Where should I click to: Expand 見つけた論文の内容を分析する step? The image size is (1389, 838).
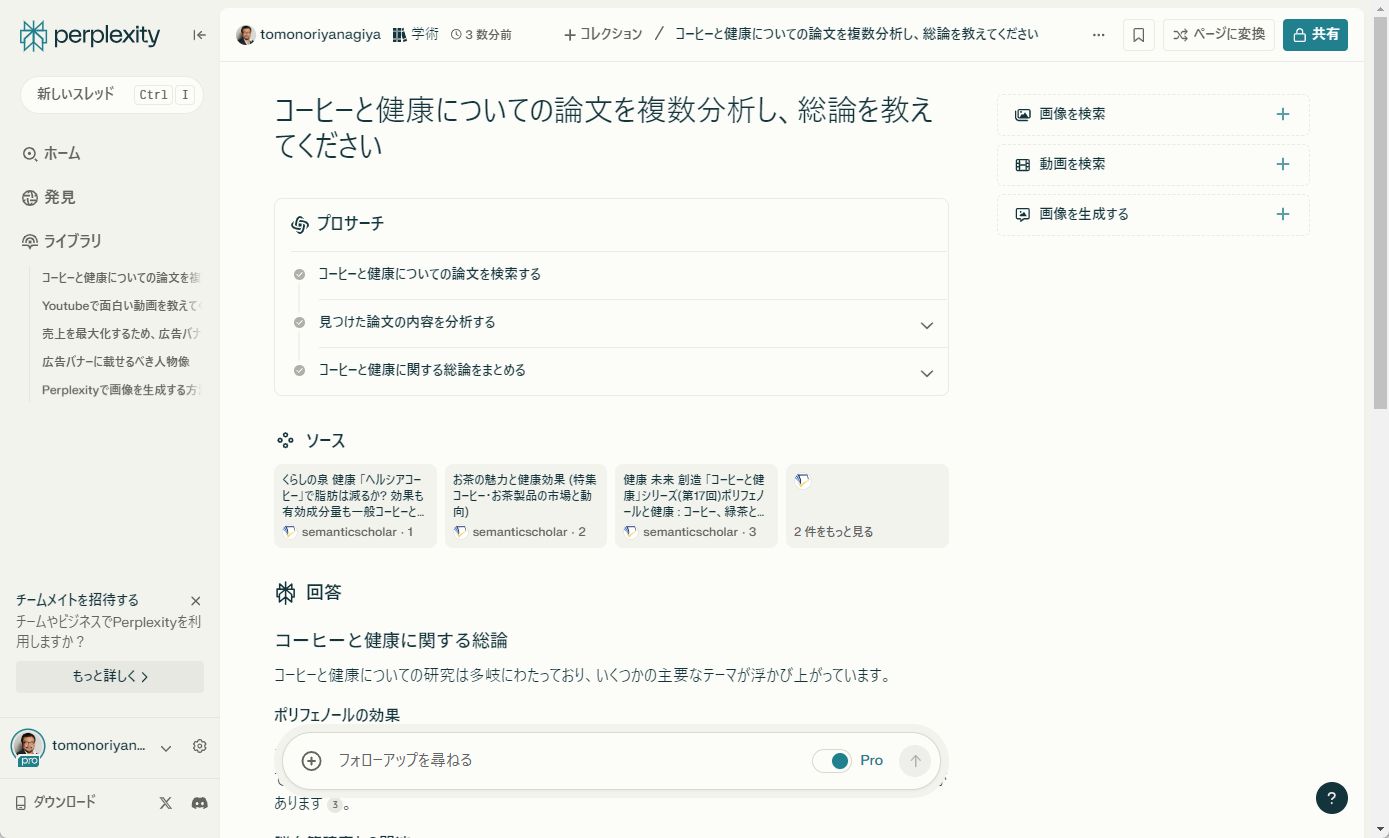(x=926, y=324)
